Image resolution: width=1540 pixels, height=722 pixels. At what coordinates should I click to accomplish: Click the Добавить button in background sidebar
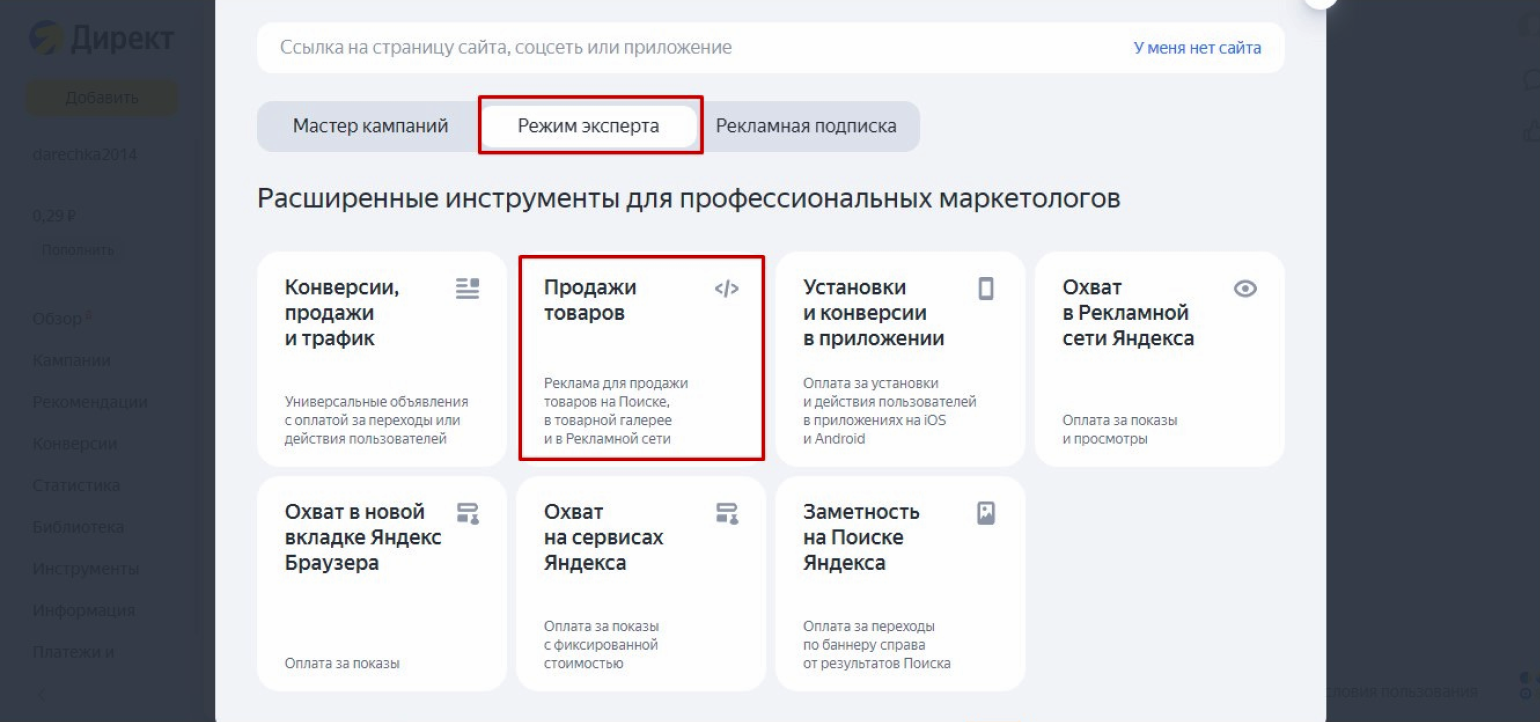(102, 98)
